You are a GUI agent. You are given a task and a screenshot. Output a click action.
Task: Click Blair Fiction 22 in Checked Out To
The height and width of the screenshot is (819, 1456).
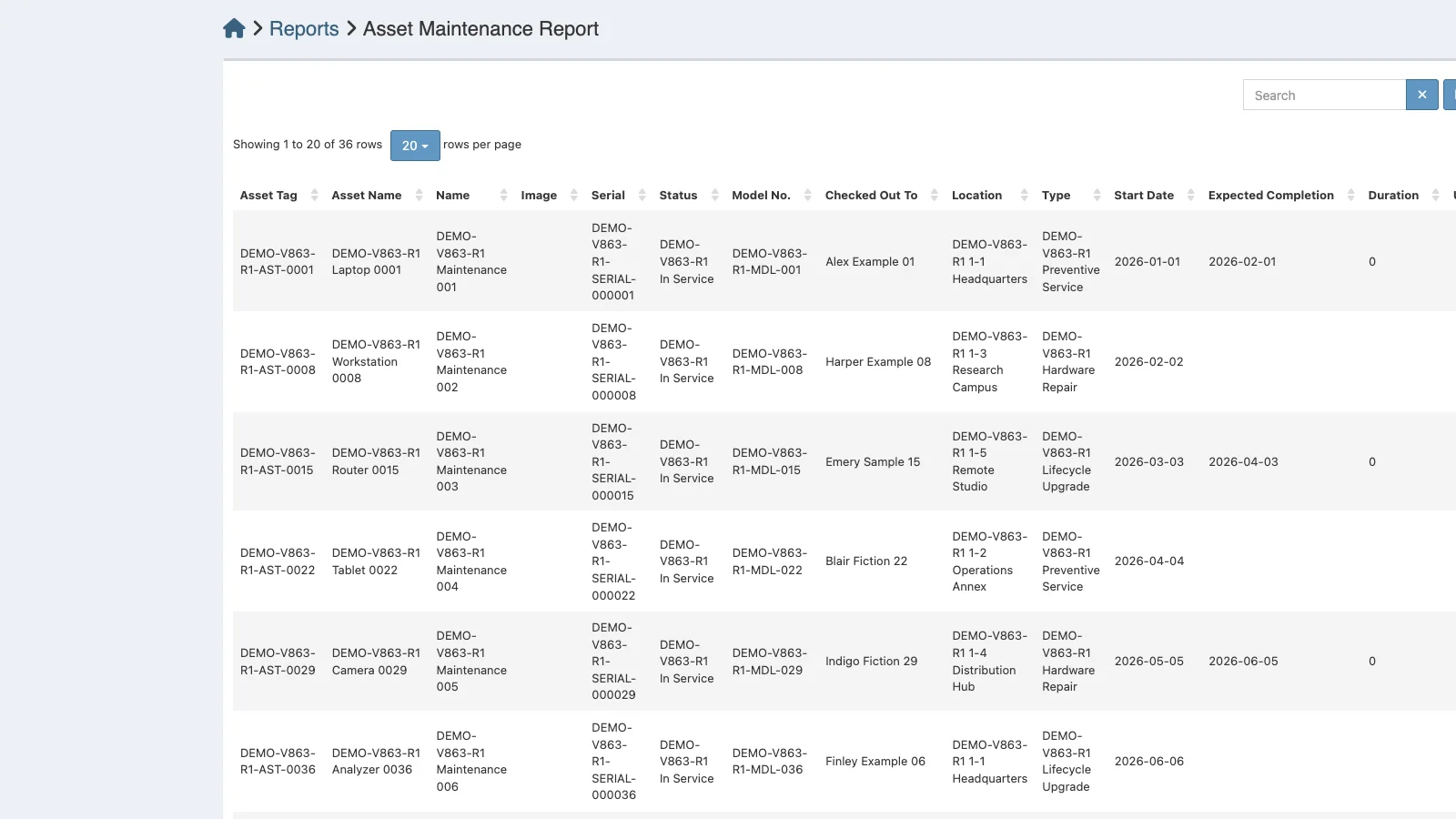click(x=866, y=561)
